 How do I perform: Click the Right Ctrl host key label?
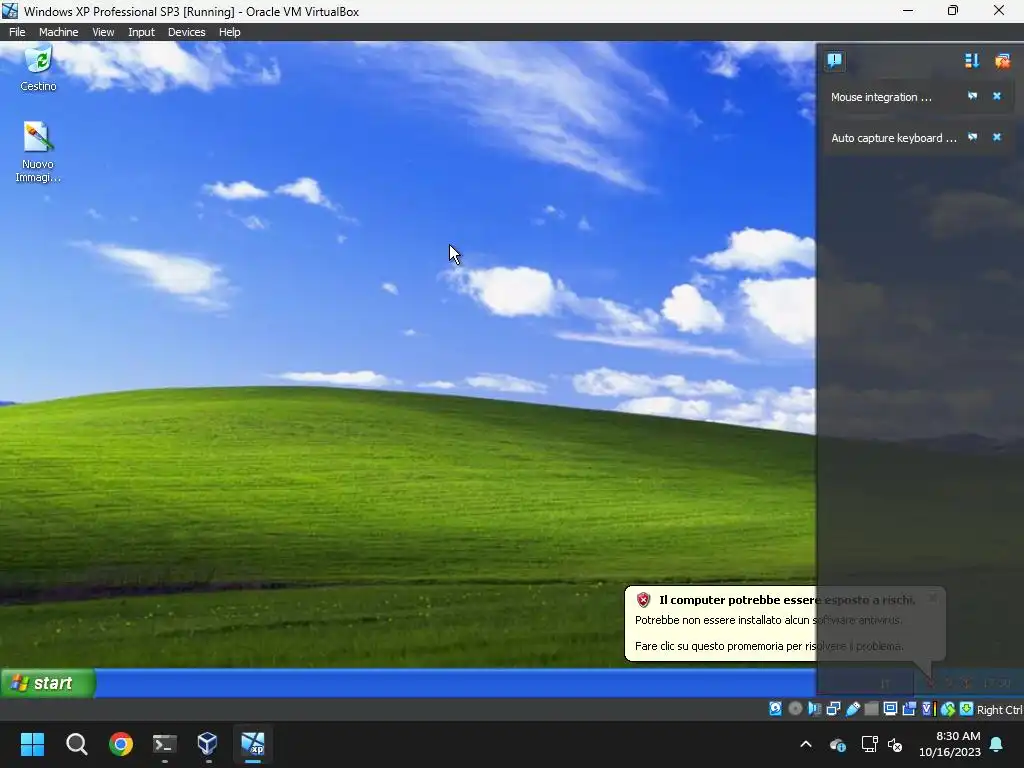pyautogui.click(x=999, y=710)
